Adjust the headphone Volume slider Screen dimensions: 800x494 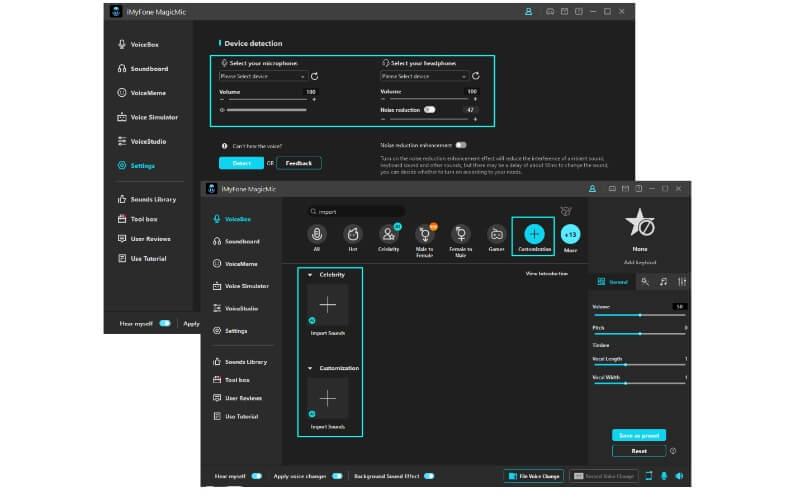429,99
